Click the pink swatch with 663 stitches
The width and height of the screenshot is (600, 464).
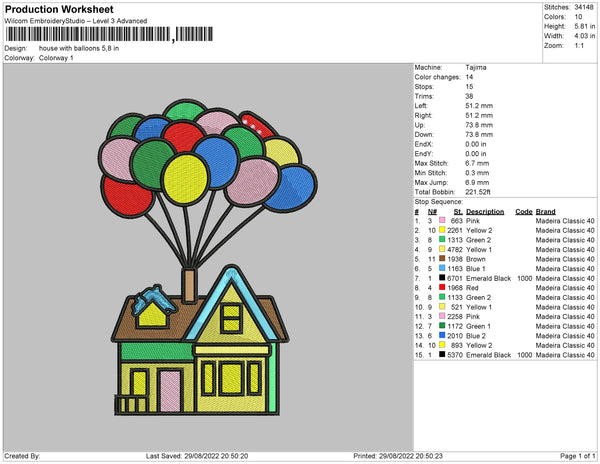click(442, 220)
